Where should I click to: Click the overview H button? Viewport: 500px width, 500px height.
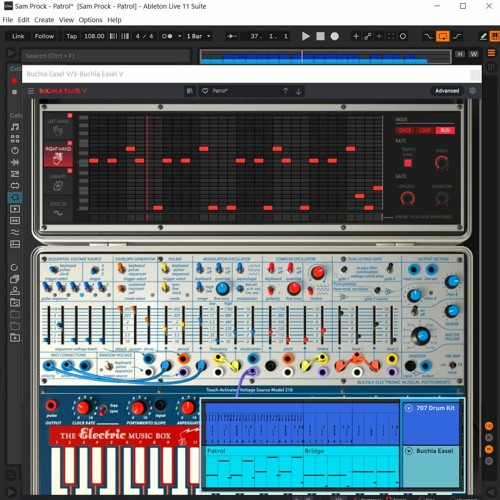pyautogui.click(x=460, y=54)
